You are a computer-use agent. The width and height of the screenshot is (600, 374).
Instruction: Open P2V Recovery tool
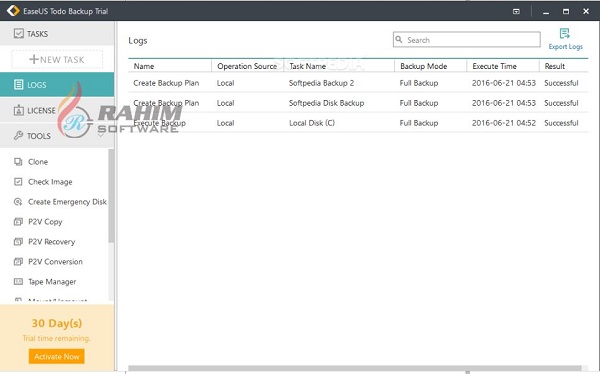[x=52, y=242]
